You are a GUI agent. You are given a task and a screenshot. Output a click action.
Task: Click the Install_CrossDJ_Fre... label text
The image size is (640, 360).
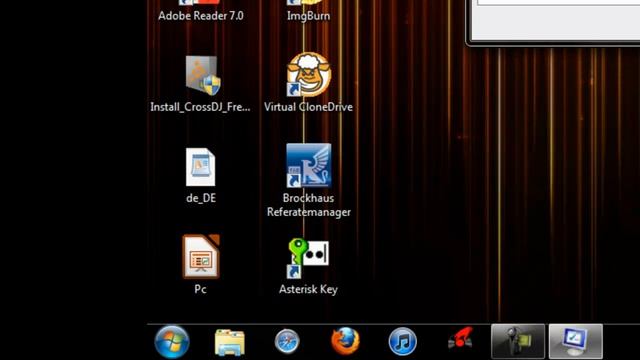click(200, 107)
